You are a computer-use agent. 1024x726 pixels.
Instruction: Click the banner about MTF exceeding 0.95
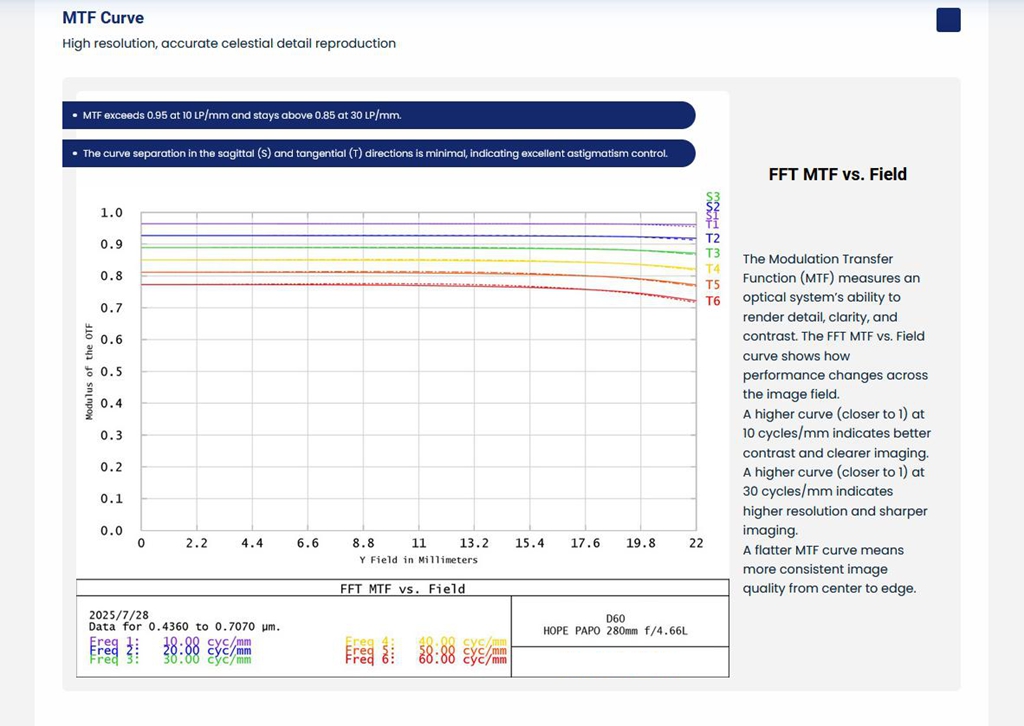pyautogui.click(x=378, y=115)
